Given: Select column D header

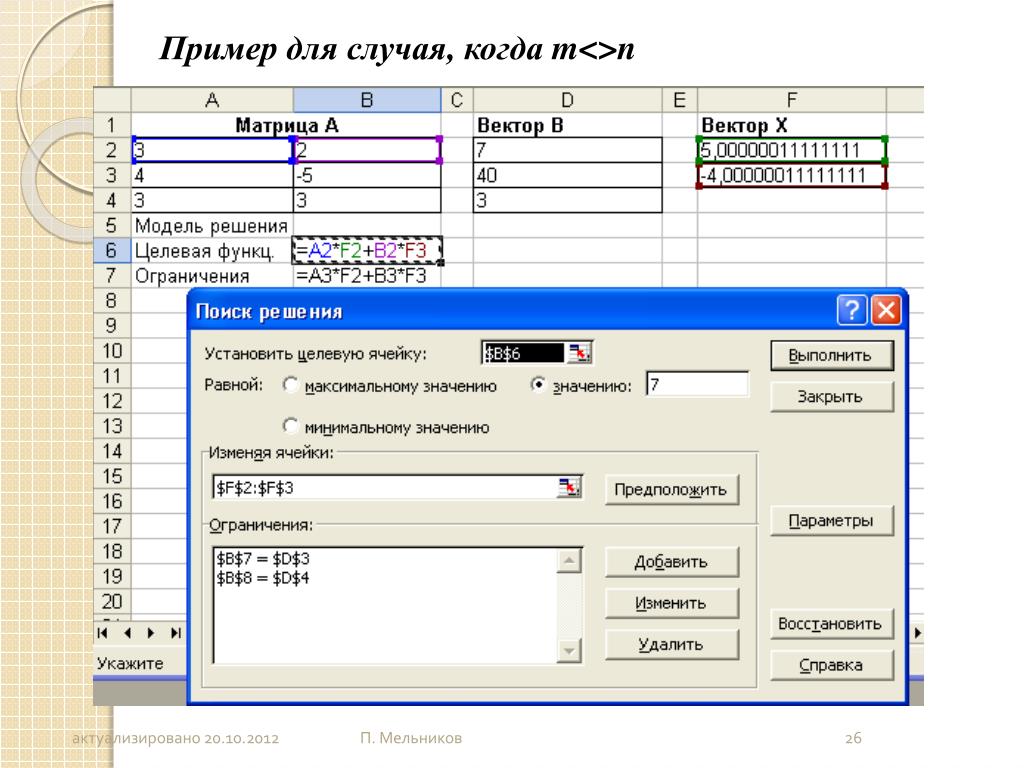Looking at the screenshot, I should point(568,100).
